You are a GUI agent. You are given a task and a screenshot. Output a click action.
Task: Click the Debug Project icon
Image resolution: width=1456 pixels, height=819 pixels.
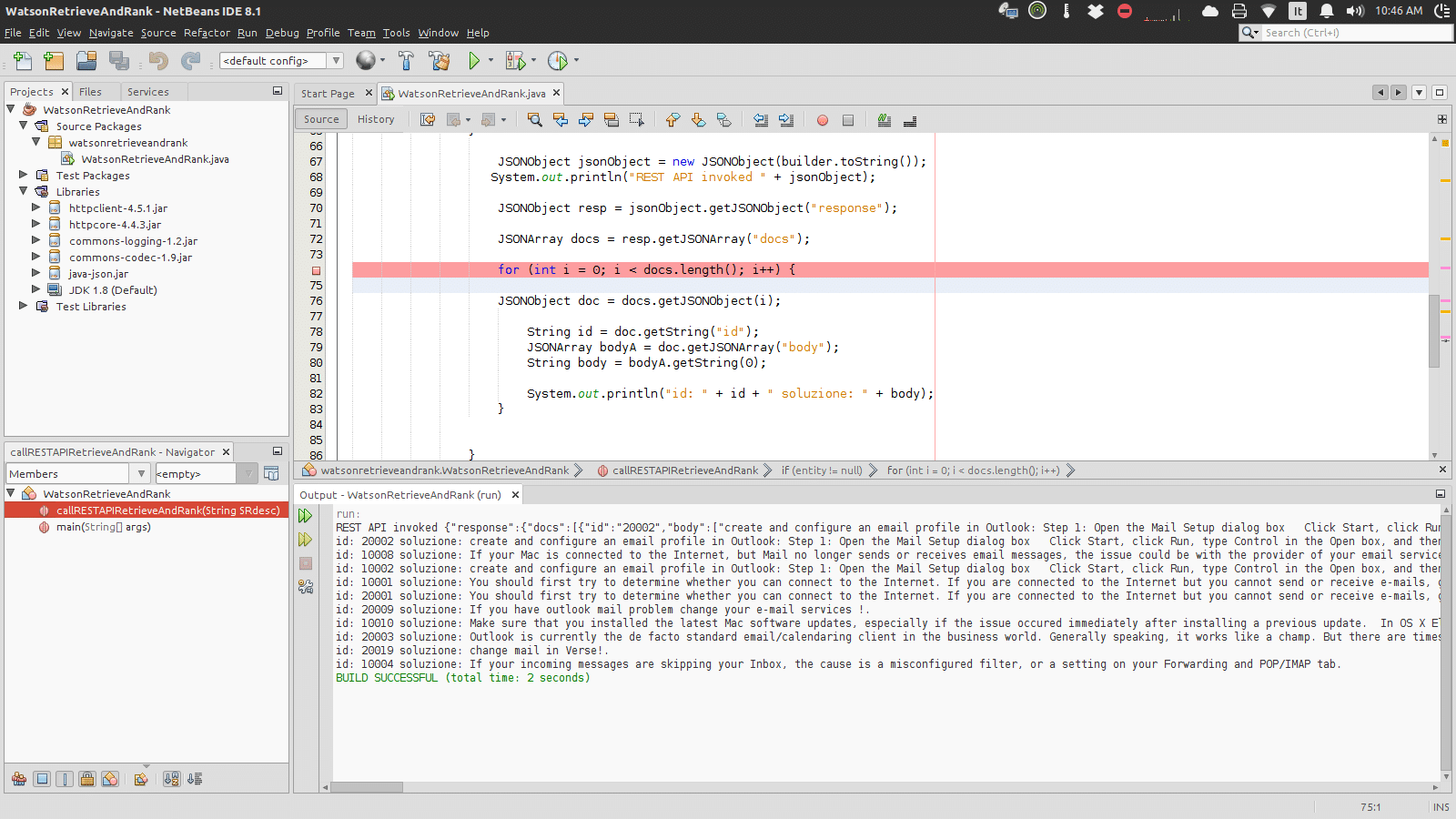point(515,61)
